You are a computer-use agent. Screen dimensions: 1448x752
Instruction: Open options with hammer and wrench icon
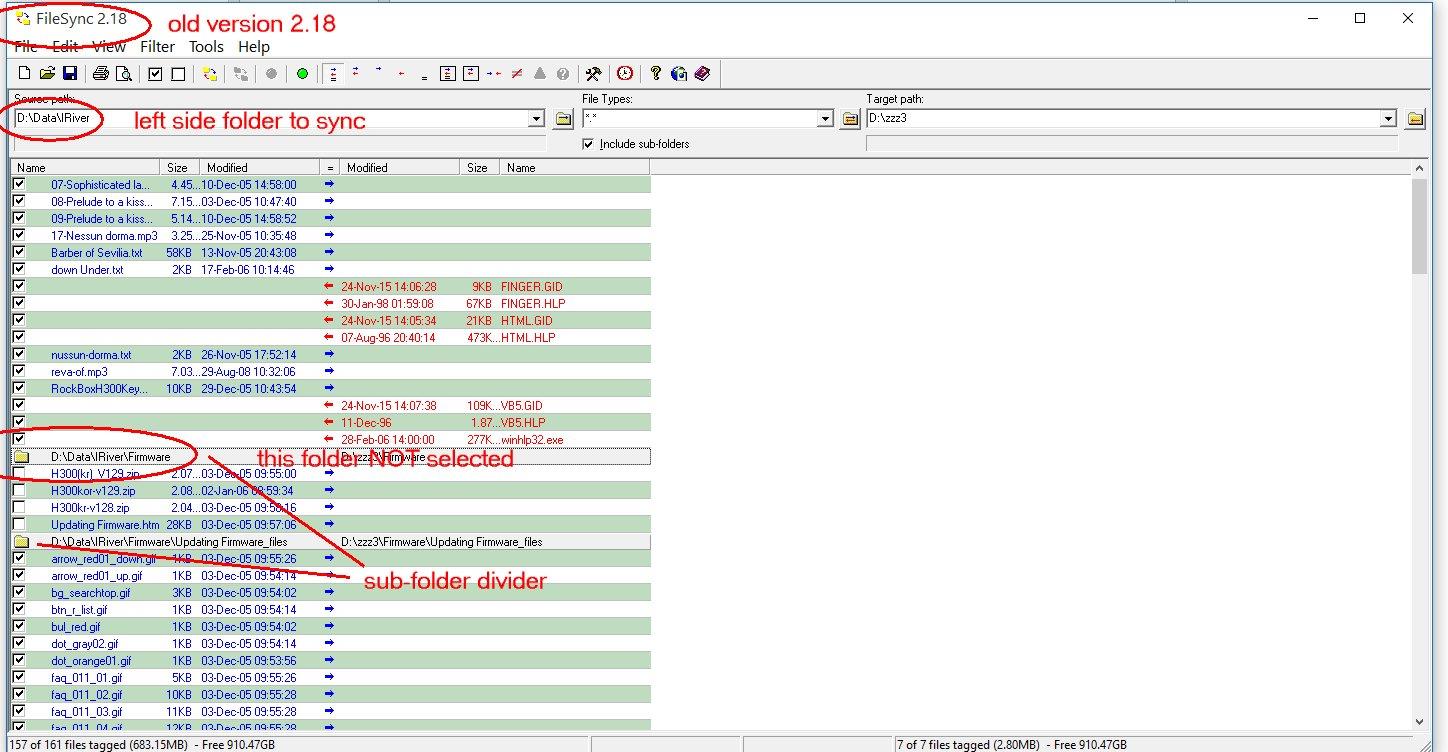pyautogui.click(x=593, y=73)
